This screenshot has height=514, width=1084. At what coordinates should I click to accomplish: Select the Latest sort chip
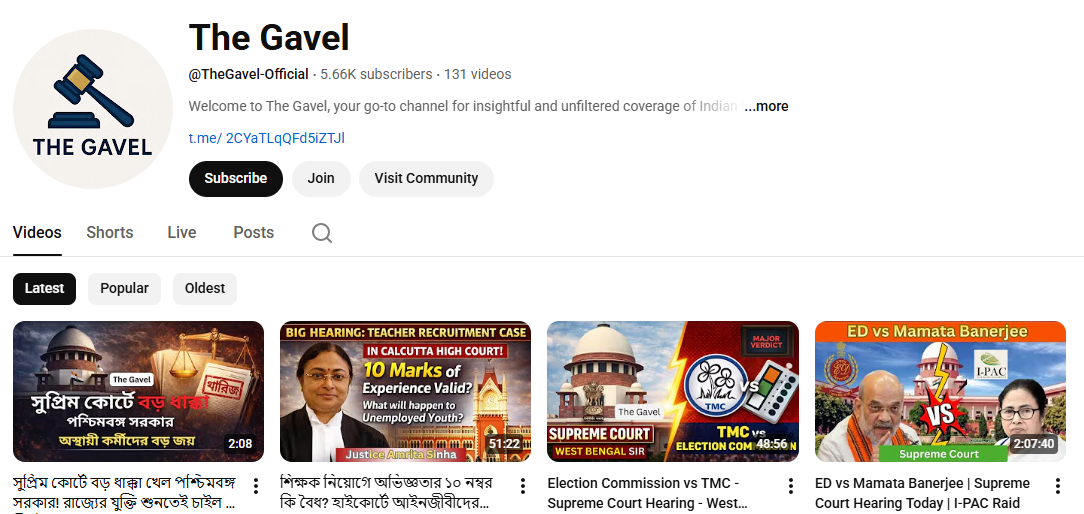[44, 288]
